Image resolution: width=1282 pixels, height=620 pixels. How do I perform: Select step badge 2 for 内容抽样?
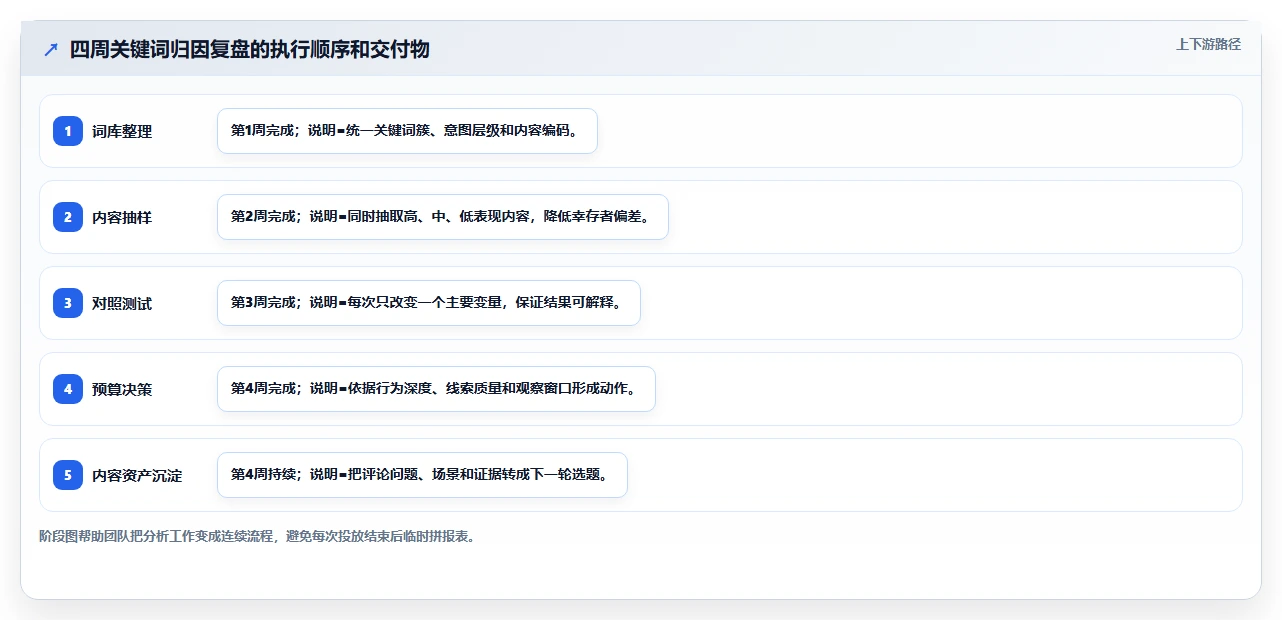pos(68,217)
